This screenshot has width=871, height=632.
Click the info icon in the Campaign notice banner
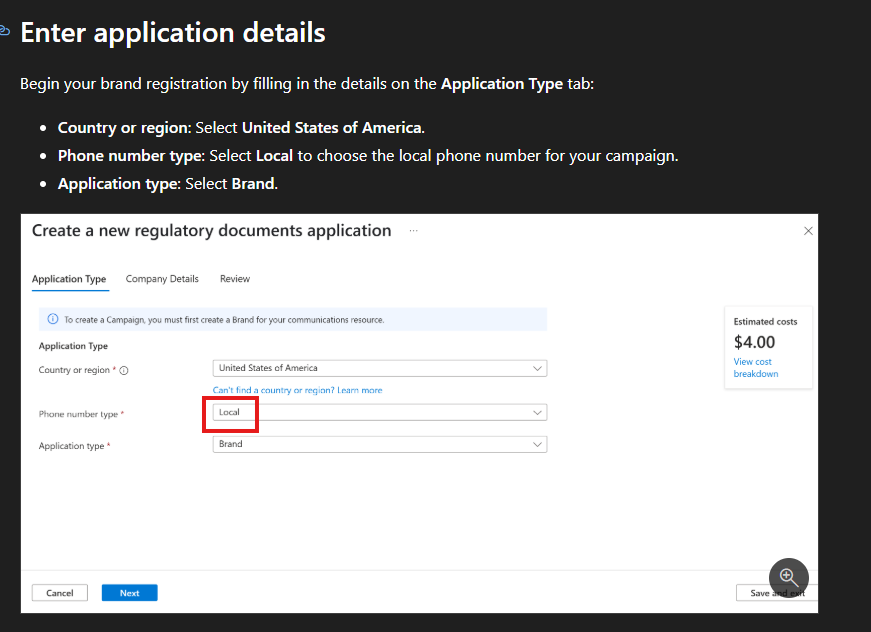pyautogui.click(x=53, y=319)
